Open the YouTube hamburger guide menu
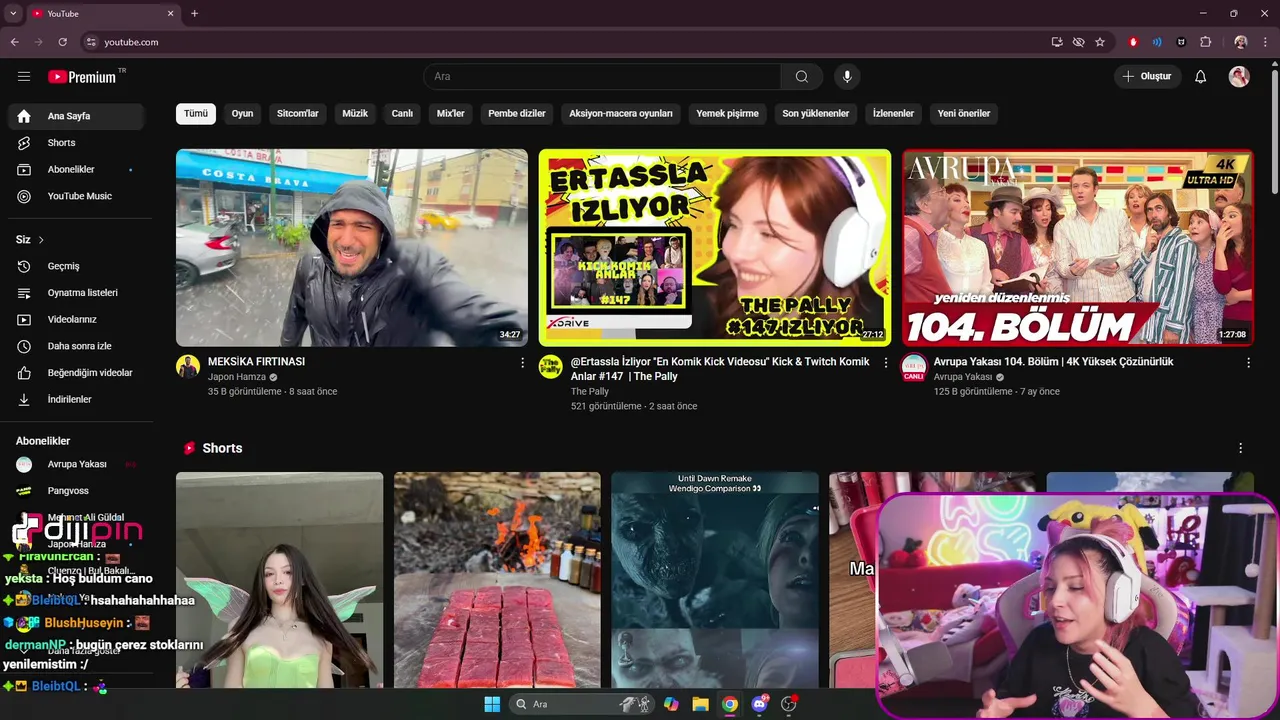Viewport: 1280px width, 720px height. [24, 77]
